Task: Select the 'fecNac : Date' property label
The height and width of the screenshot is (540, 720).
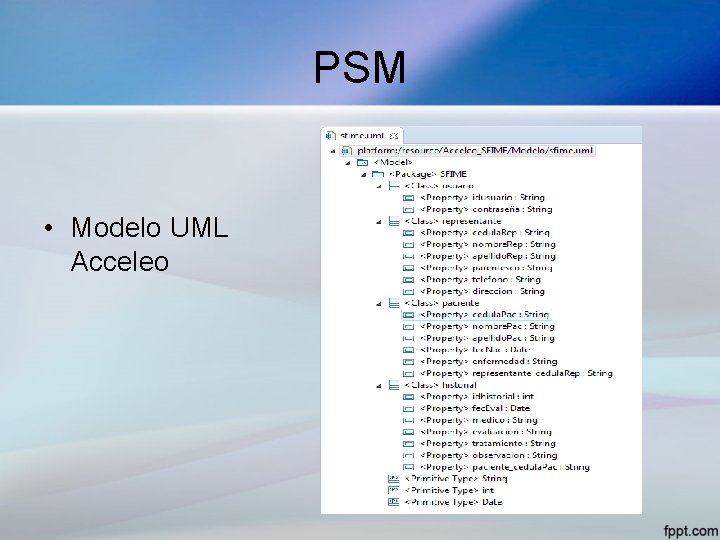Action: point(476,350)
